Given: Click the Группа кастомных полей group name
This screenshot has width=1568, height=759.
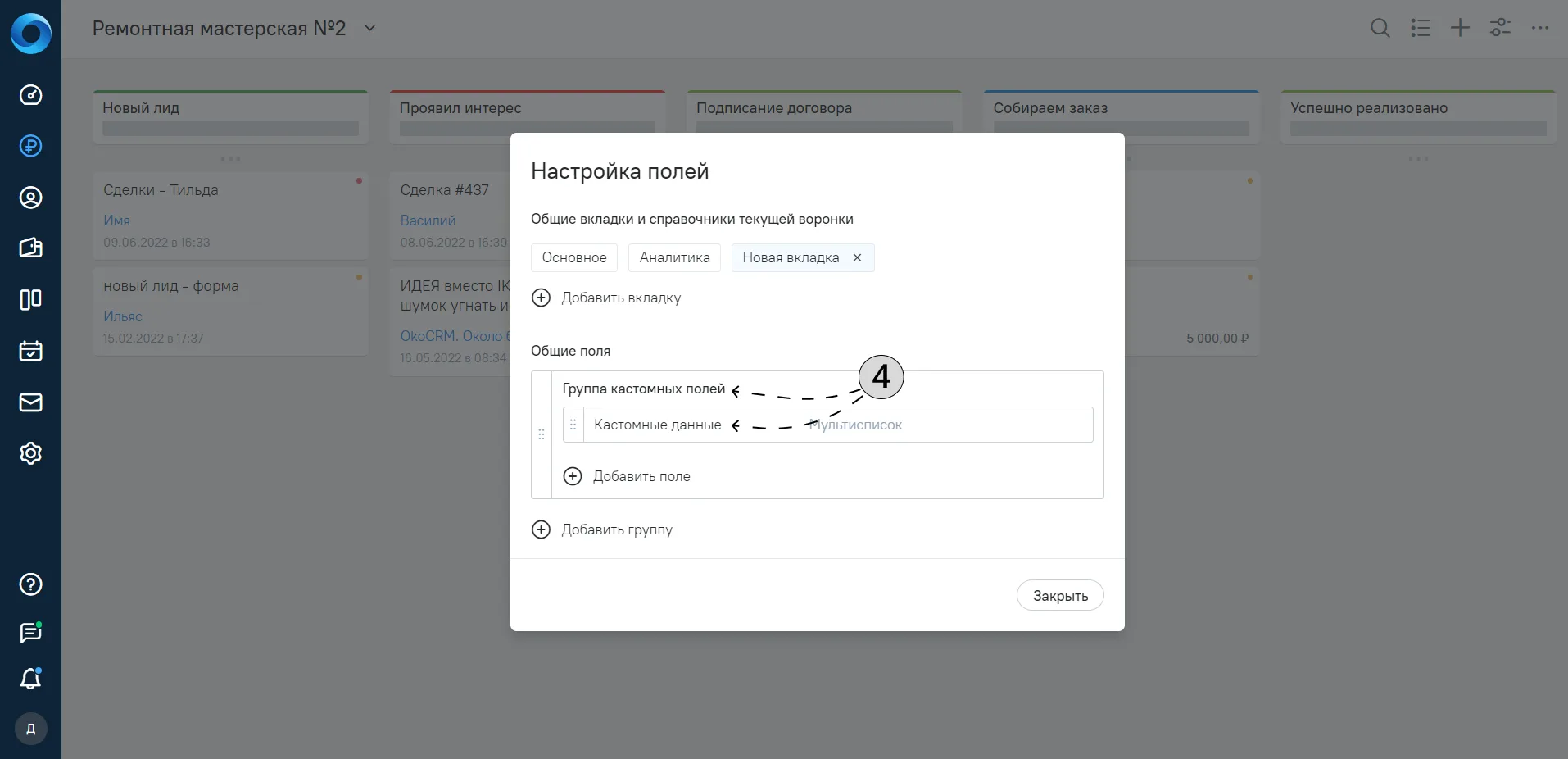Looking at the screenshot, I should click(644, 389).
